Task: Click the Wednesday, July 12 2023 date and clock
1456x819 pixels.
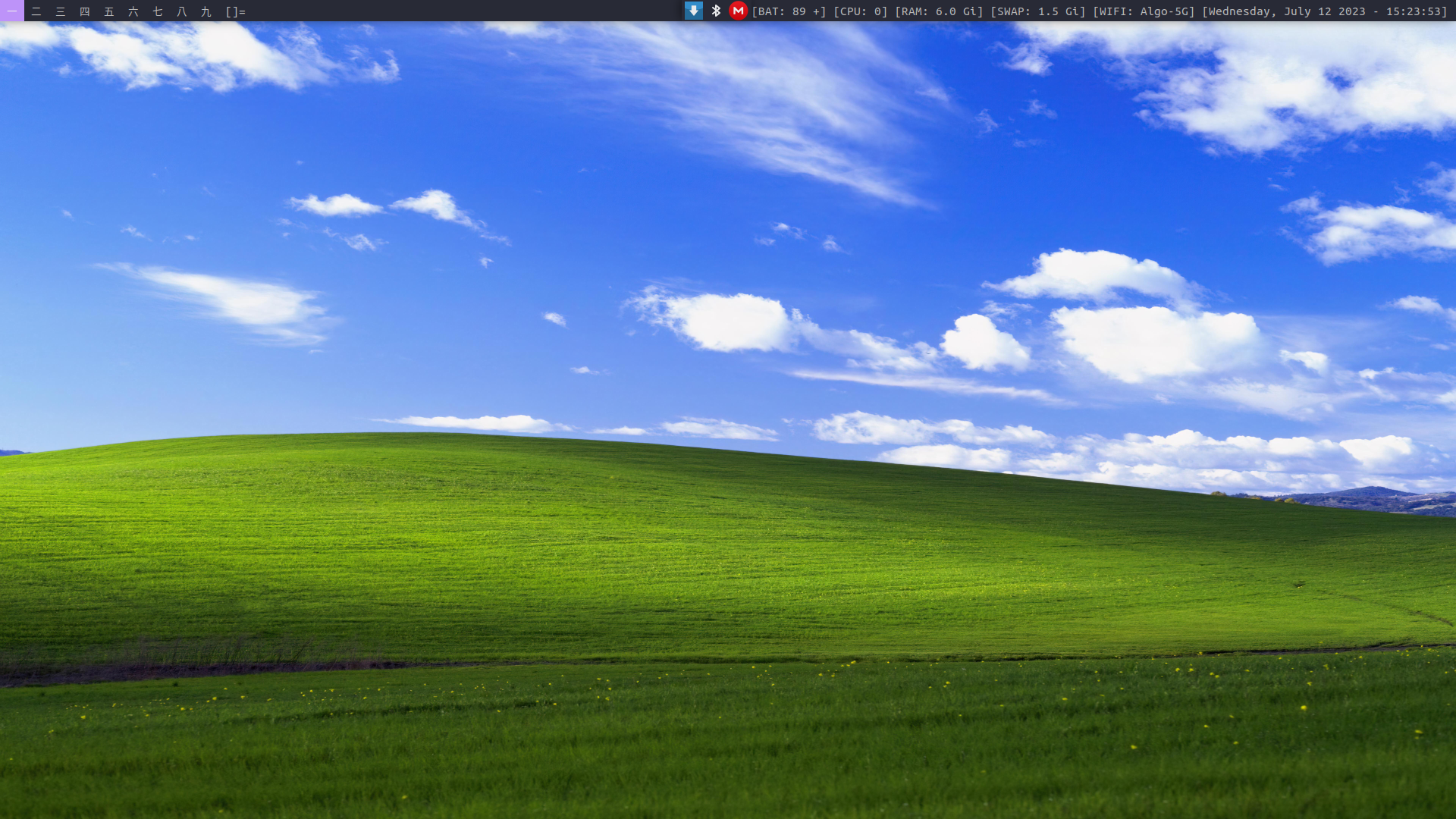Action: (1325, 11)
